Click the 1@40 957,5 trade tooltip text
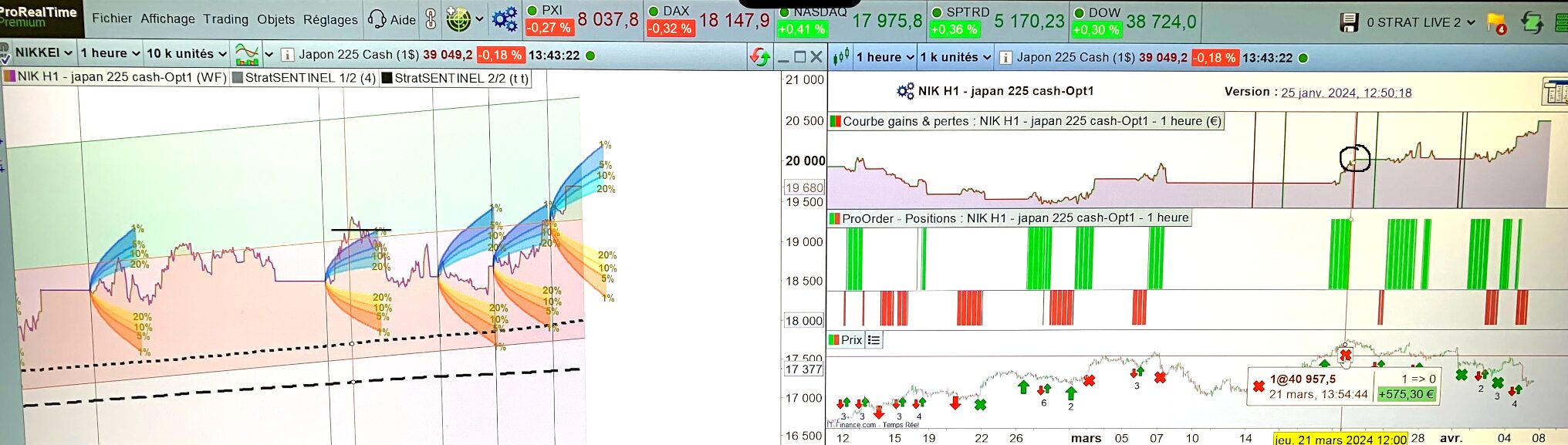Viewport: 1568px width, 445px height. click(x=1303, y=379)
